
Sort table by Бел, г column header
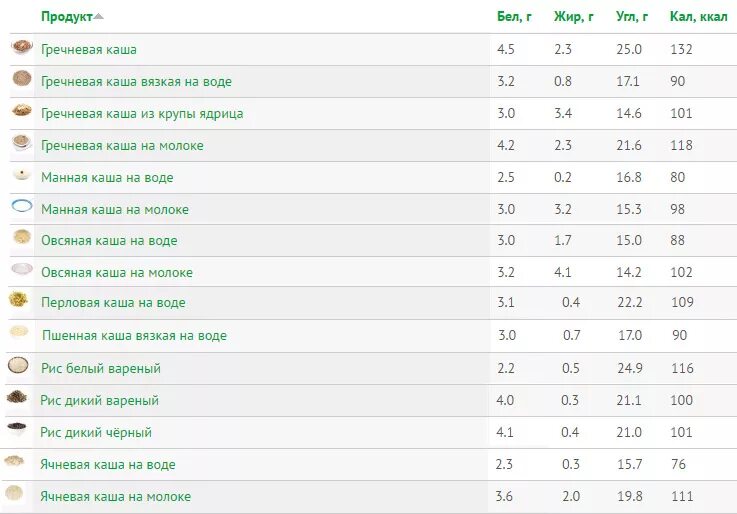coord(514,16)
